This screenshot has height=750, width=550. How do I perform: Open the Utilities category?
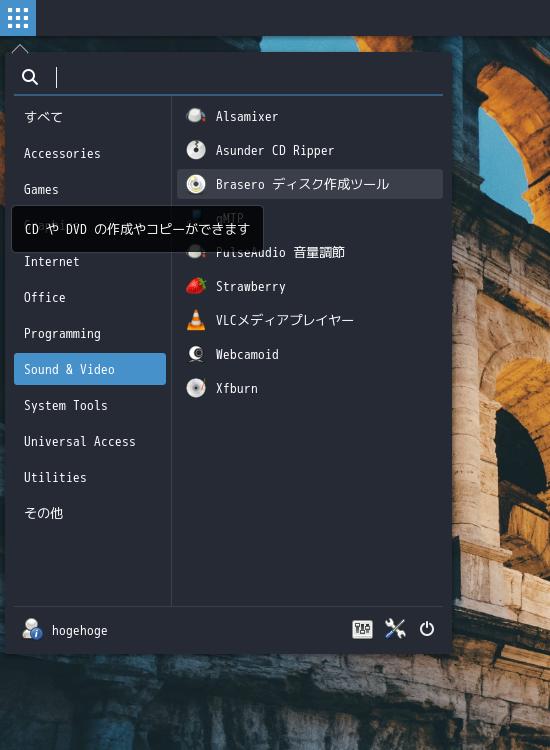(x=90, y=477)
